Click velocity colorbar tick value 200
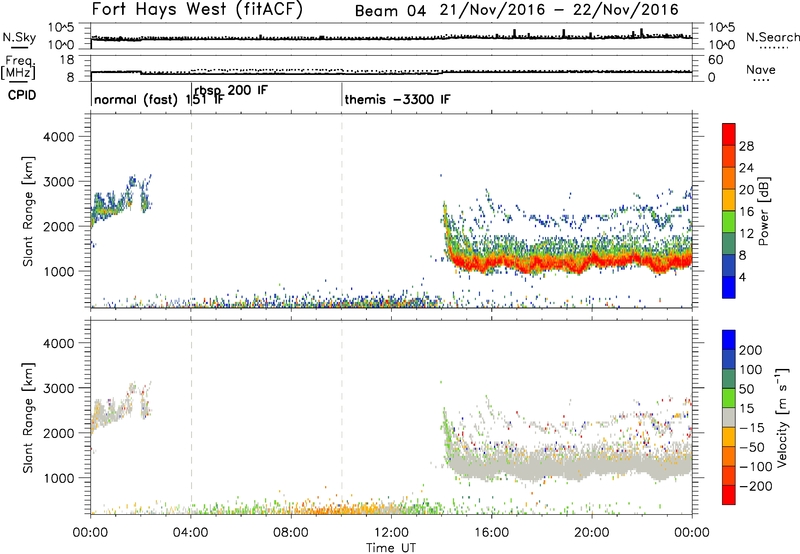The width and height of the screenshot is (800, 554). click(751, 350)
